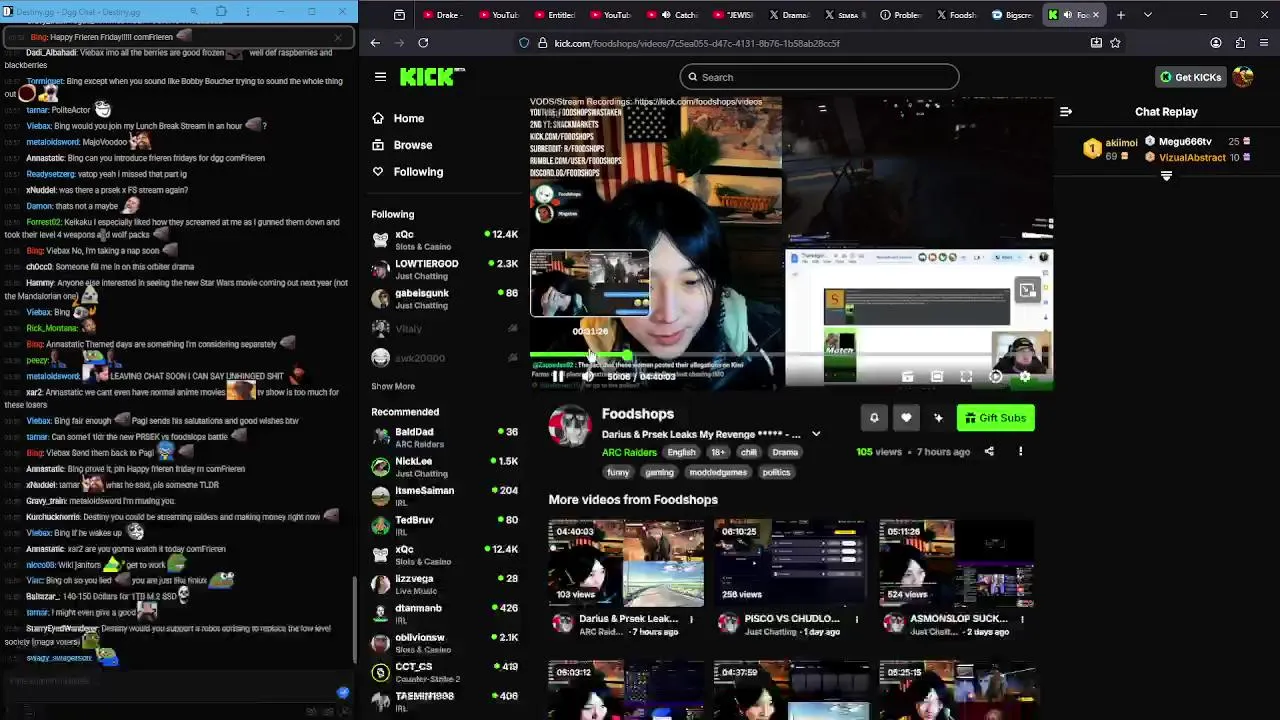1280x720 pixels.
Task: Open Following in Kick sidebar
Action: [418, 172]
